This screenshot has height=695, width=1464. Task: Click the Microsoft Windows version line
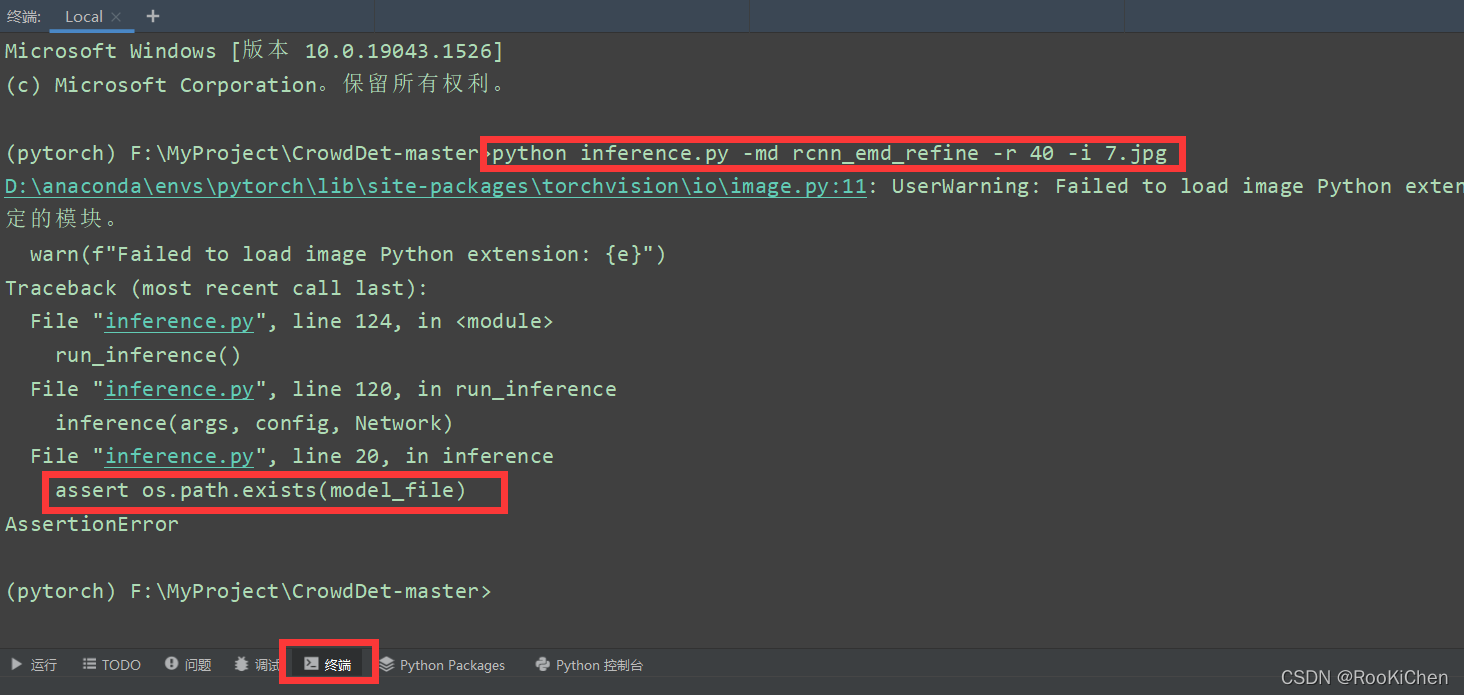254,51
